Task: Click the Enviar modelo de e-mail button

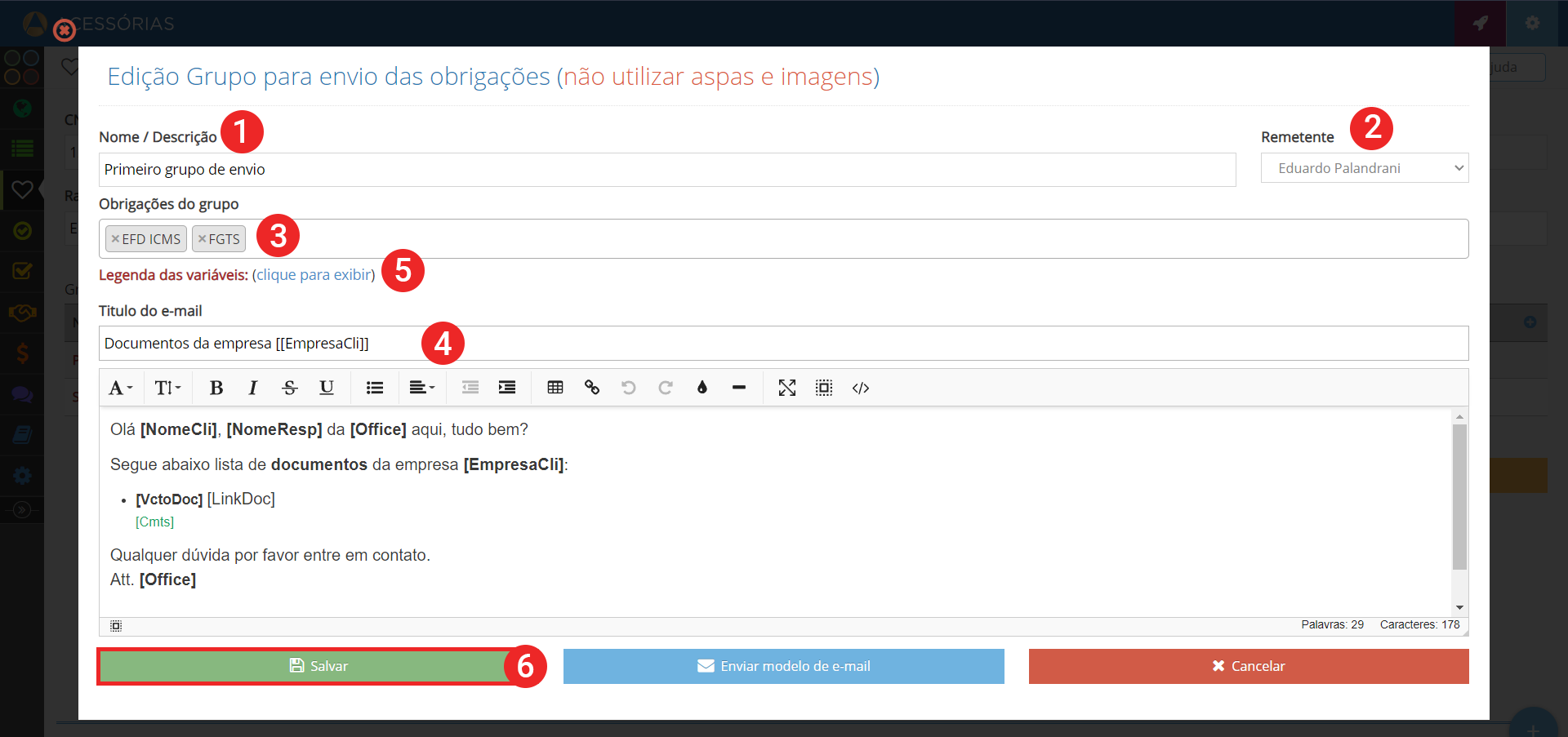Action: (x=783, y=666)
